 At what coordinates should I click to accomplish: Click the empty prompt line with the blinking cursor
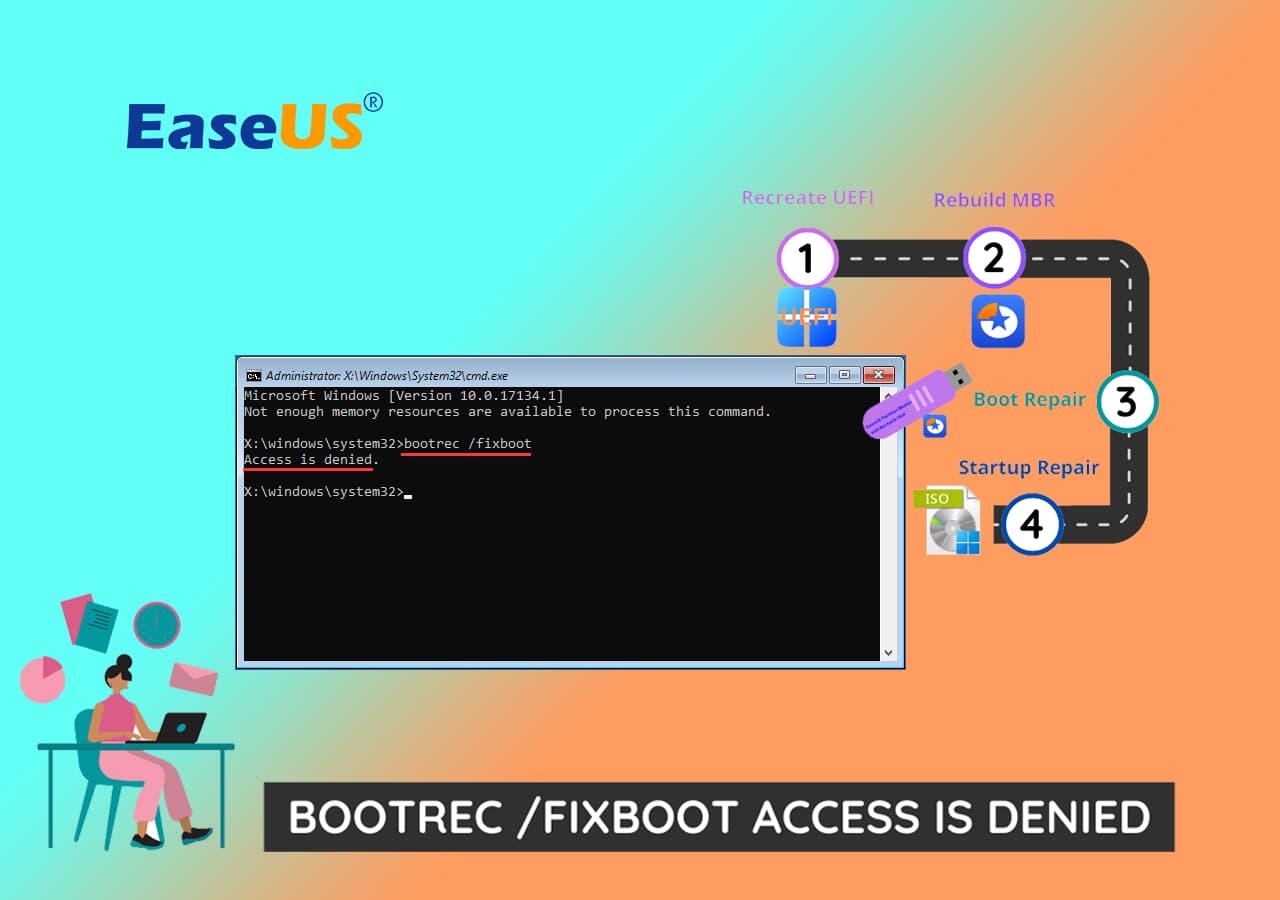[328, 492]
